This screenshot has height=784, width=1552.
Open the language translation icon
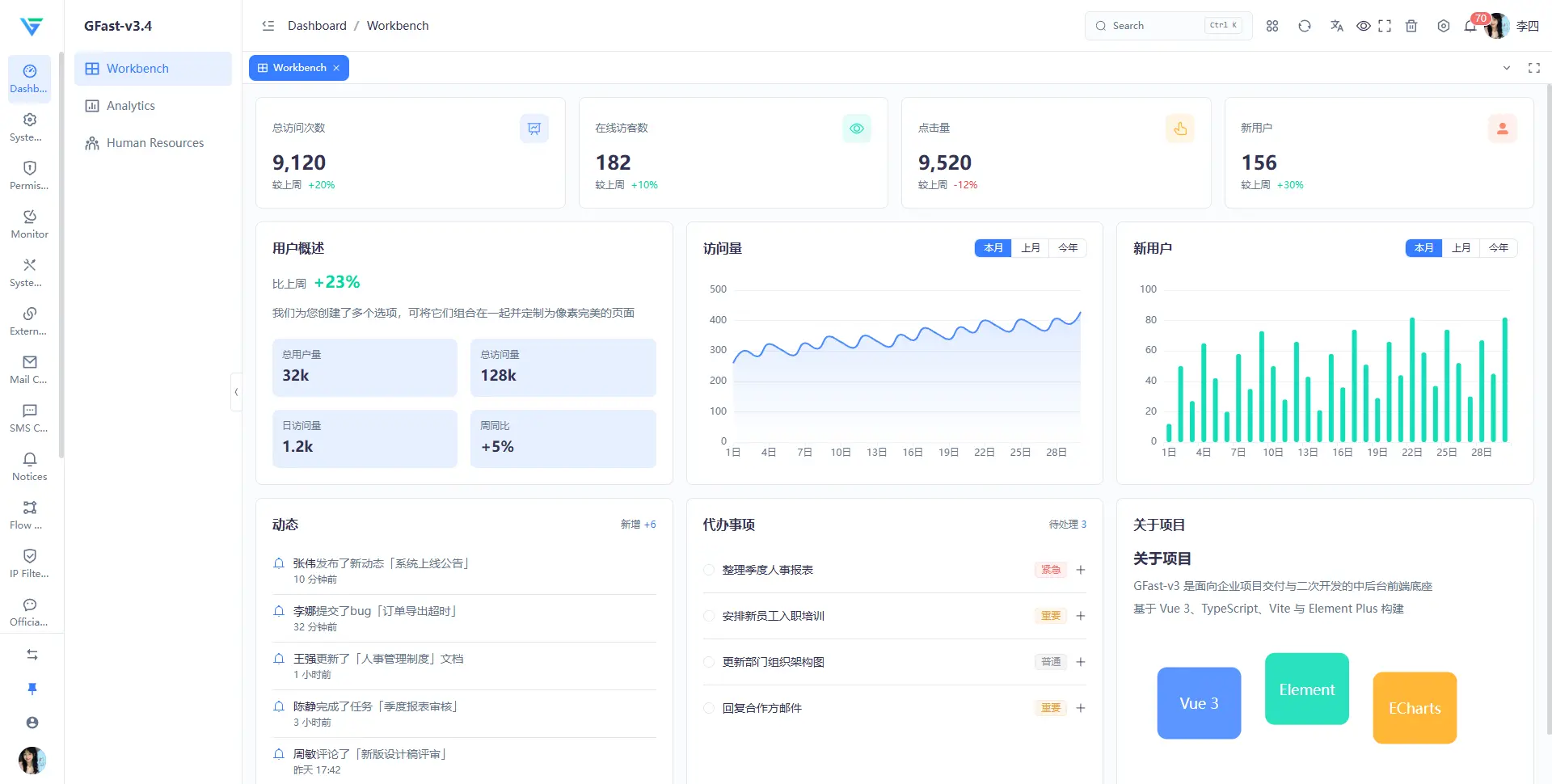pyautogui.click(x=1336, y=26)
